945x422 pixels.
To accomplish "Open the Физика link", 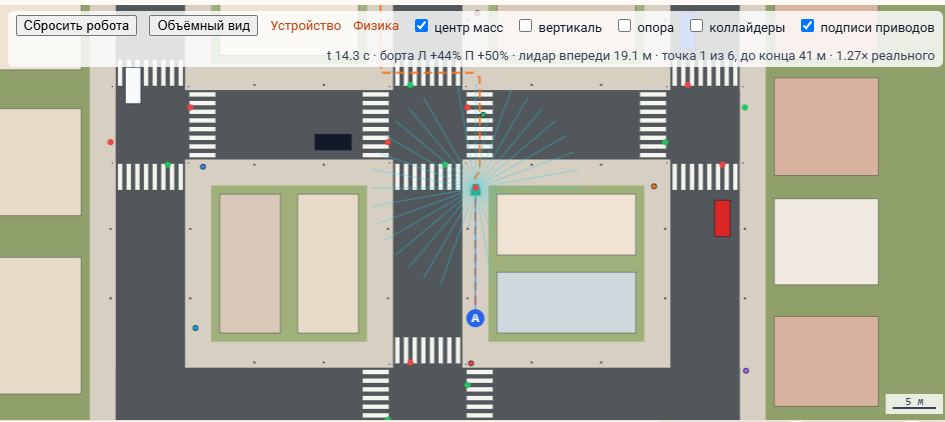I will point(376,26).
